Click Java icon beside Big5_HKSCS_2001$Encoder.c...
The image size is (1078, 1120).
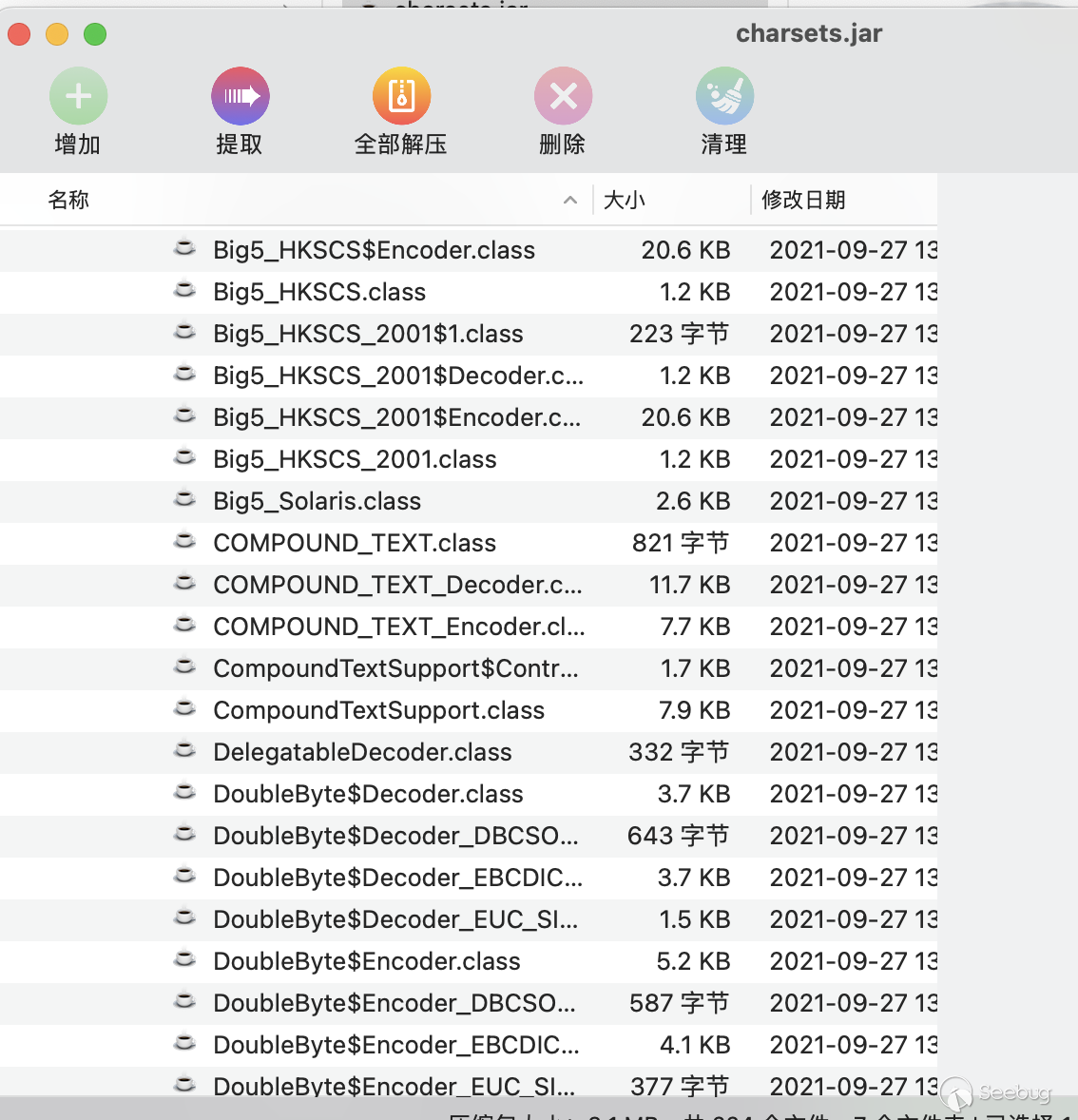pyautogui.click(x=185, y=415)
